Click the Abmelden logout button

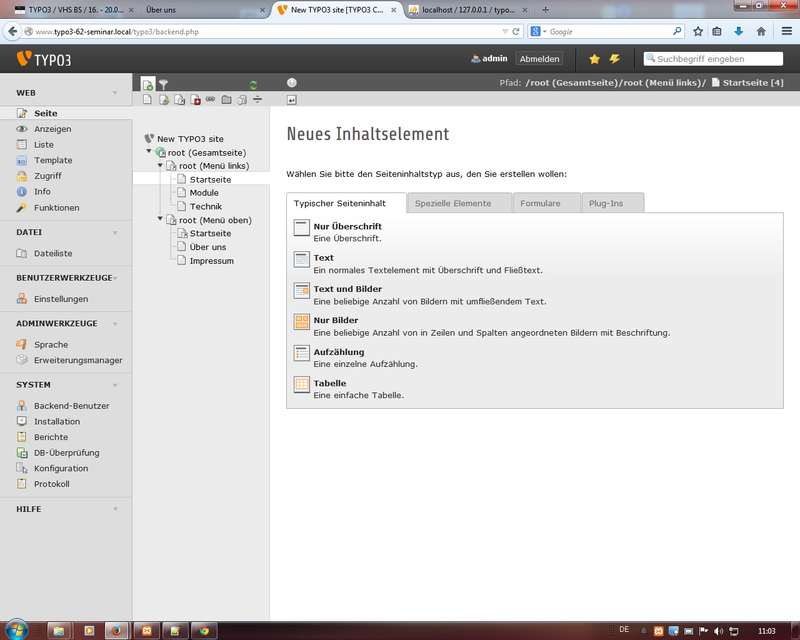(x=539, y=59)
